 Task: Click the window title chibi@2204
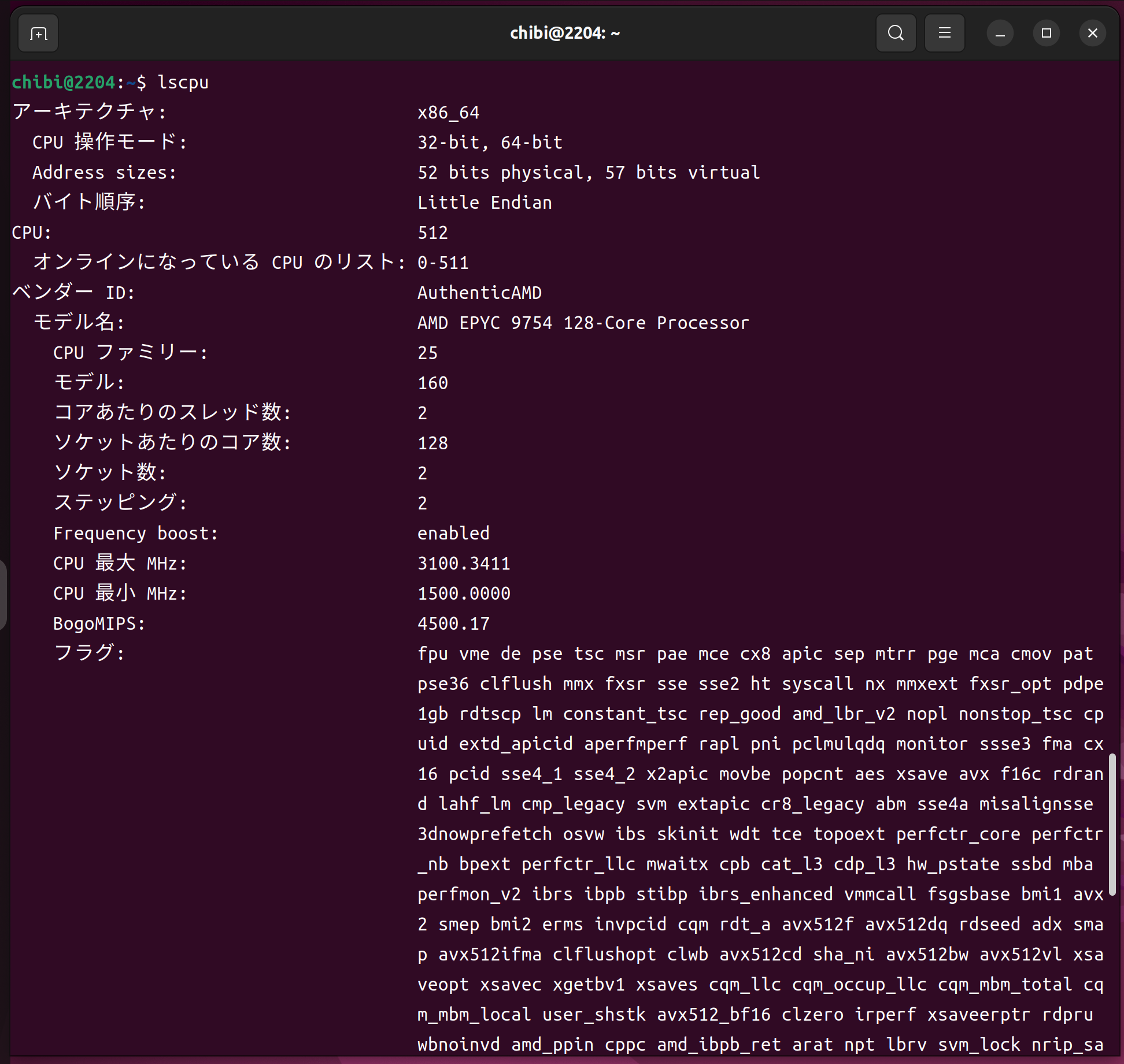pyautogui.click(x=564, y=33)
